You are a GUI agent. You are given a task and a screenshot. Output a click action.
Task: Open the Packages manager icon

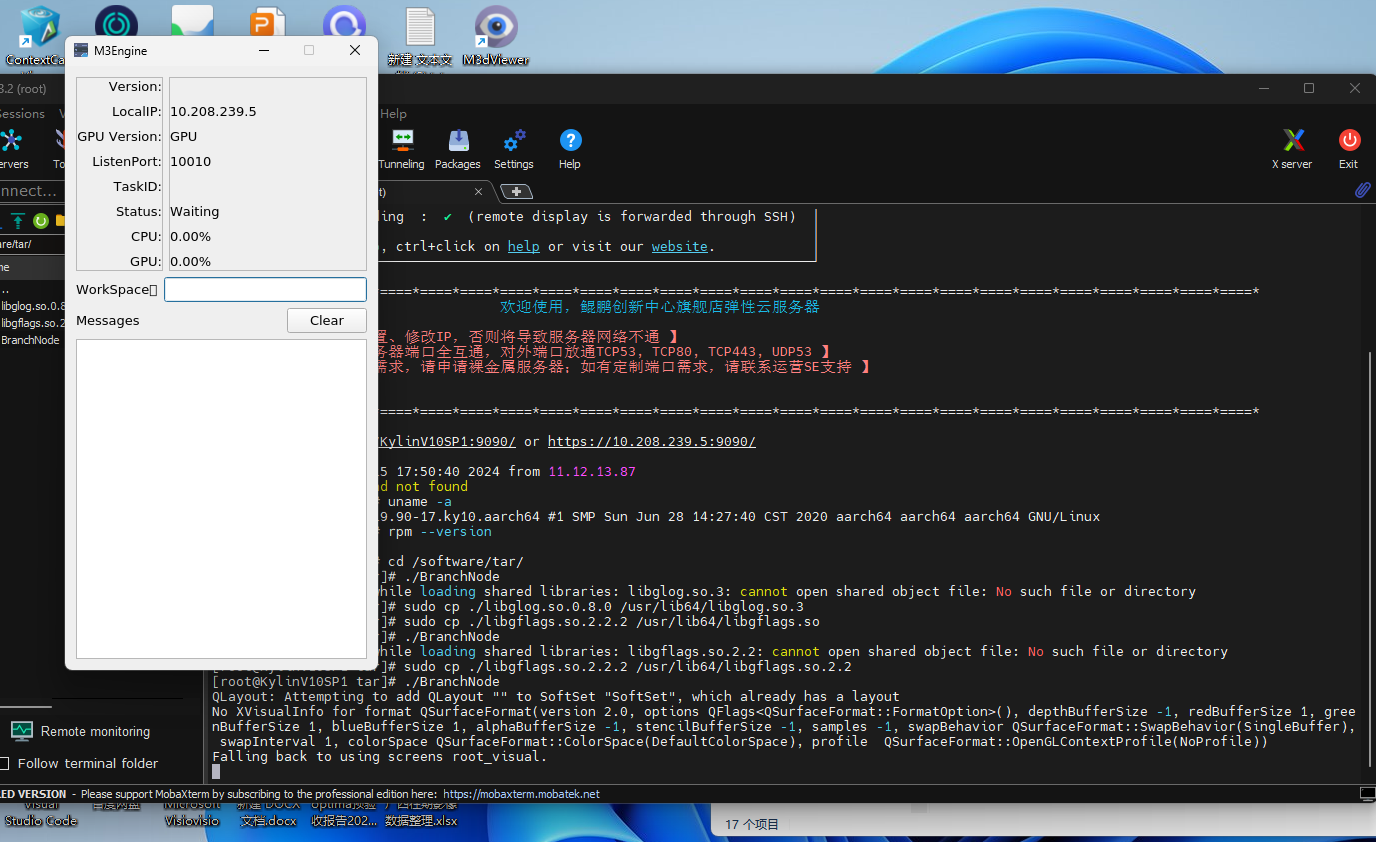tap(458, 148)
